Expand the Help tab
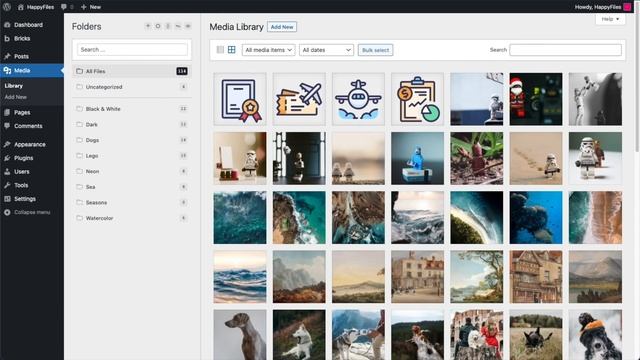This screenshot has width=640, height=360. coord(610,19)
